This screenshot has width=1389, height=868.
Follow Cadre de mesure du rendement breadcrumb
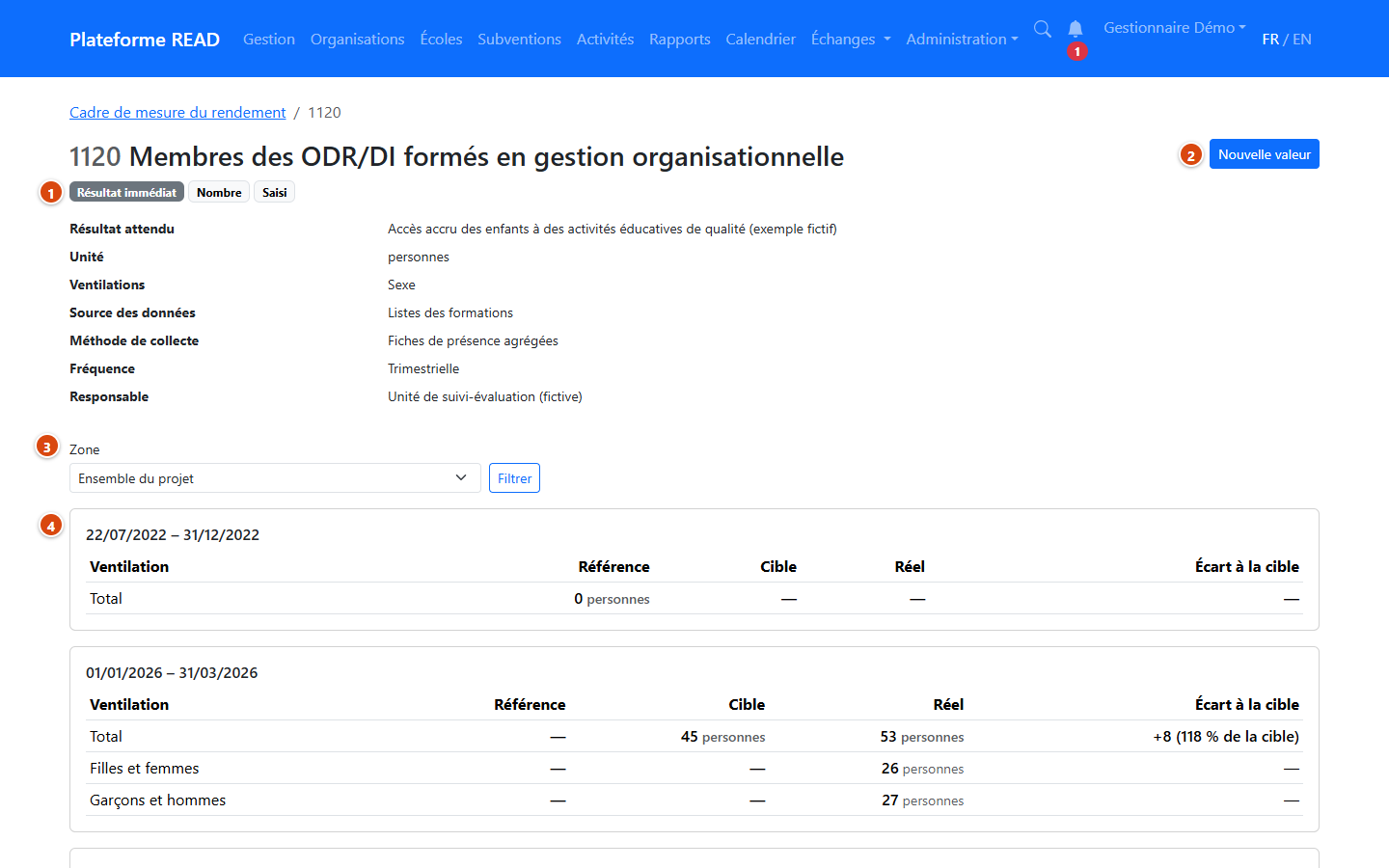click(177, 113)
